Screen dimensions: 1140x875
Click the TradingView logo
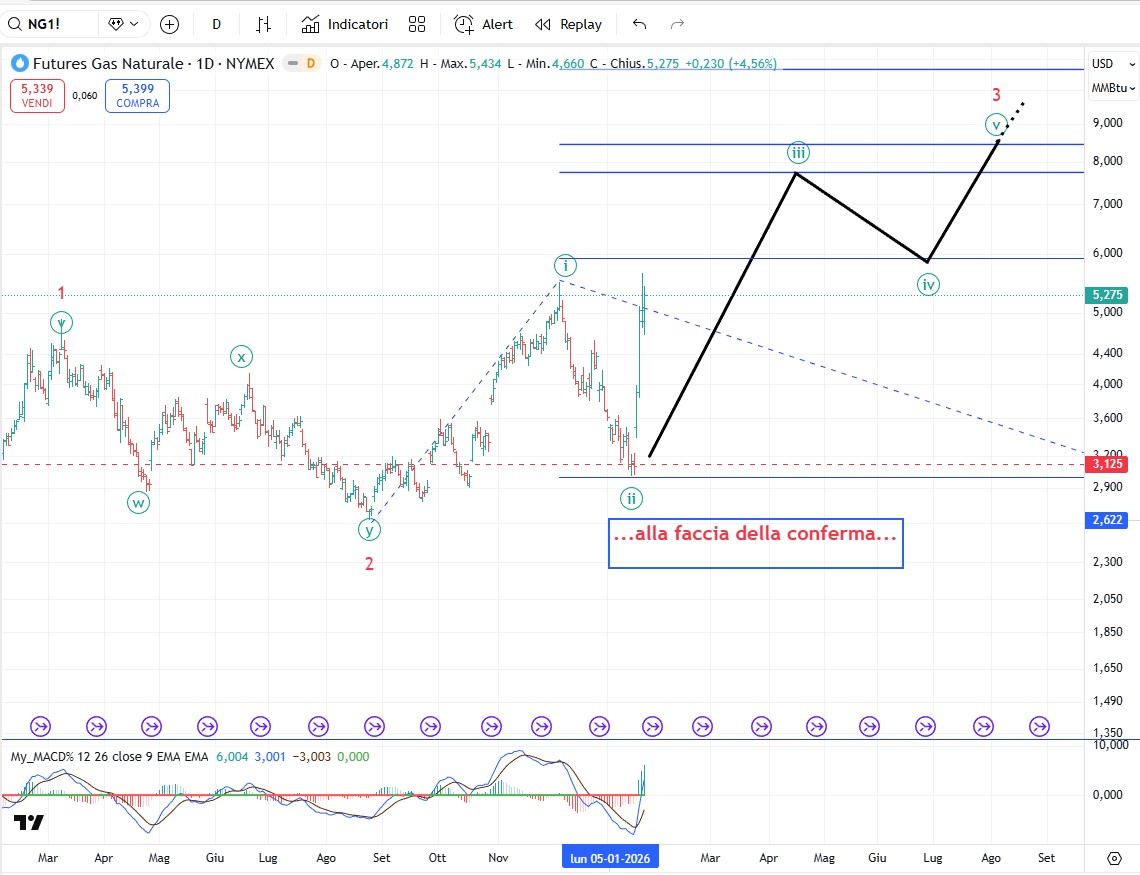tap(28, 822)
